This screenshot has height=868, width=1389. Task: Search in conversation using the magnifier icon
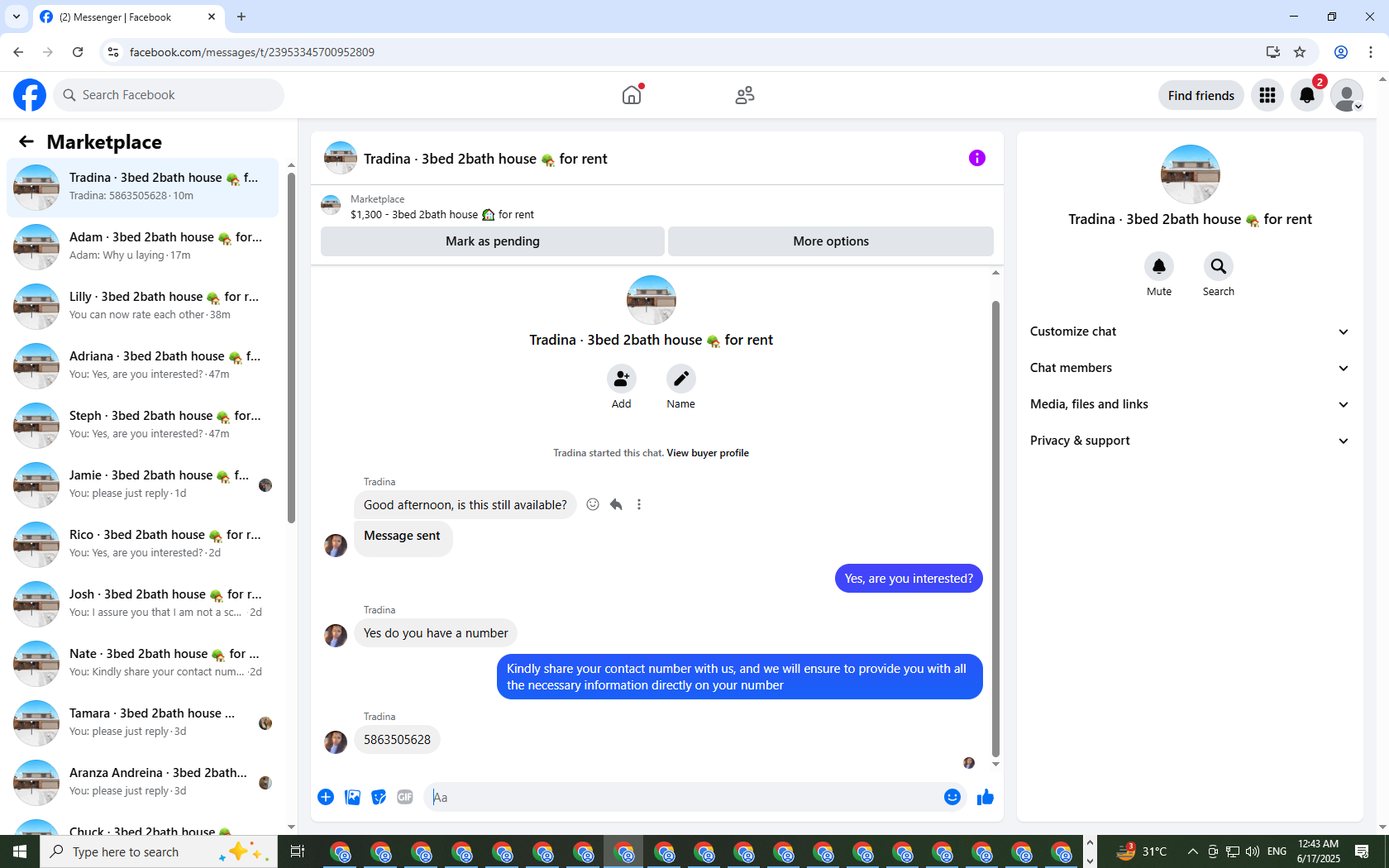(x=1219, y=266)
